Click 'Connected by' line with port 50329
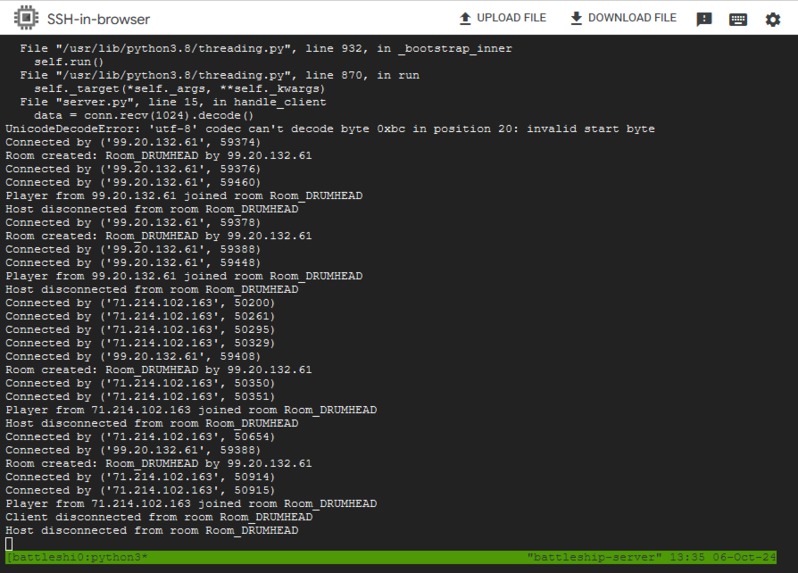Image resolution: width=798 pixels, height=573 pixels. (140, 343)
